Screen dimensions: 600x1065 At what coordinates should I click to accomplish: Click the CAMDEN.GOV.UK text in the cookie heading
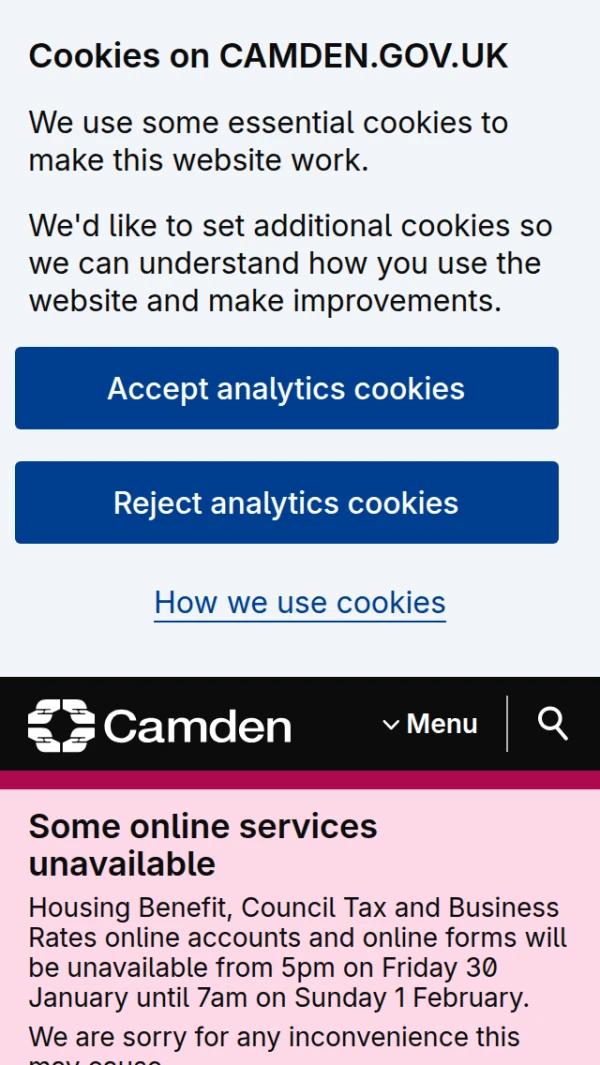point(363,56)
